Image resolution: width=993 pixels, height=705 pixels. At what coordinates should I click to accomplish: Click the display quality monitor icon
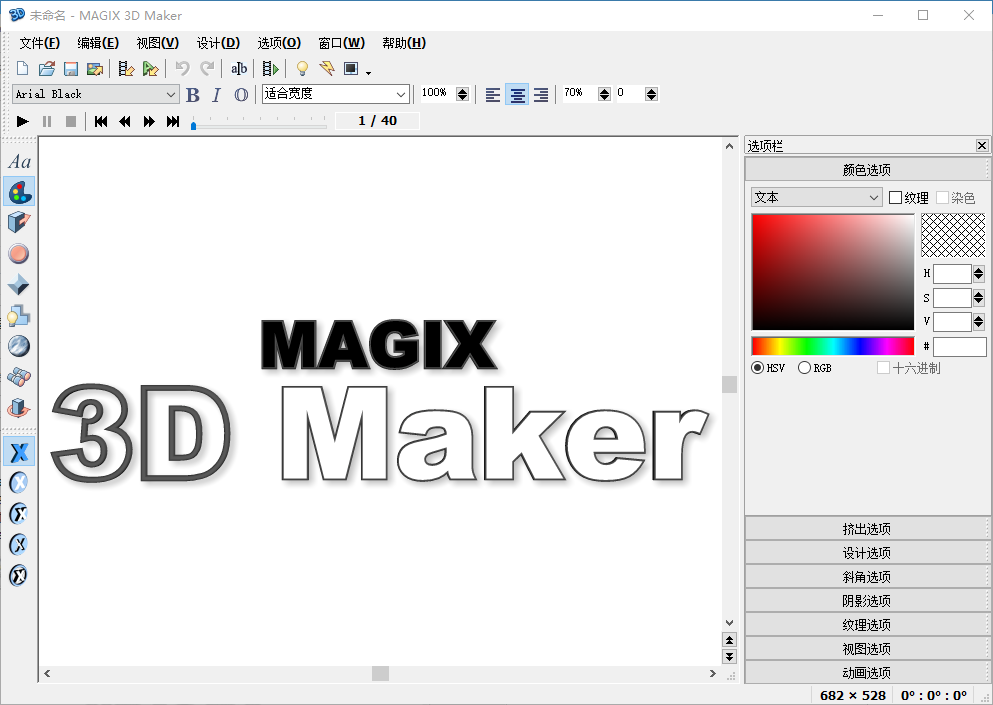click(351, 68)
